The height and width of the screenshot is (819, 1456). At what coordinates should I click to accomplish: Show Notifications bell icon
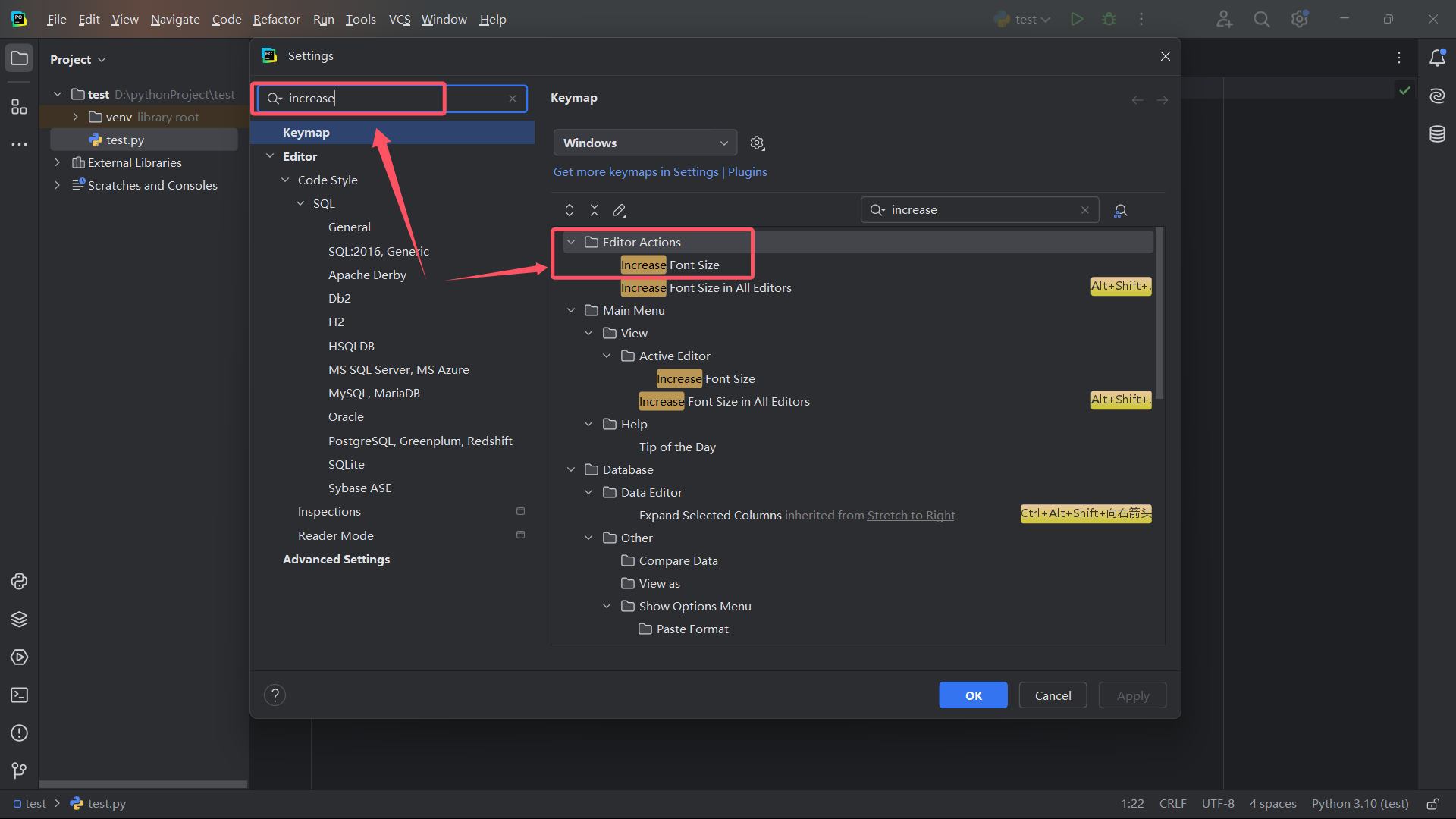click(x=1437, y=58)
